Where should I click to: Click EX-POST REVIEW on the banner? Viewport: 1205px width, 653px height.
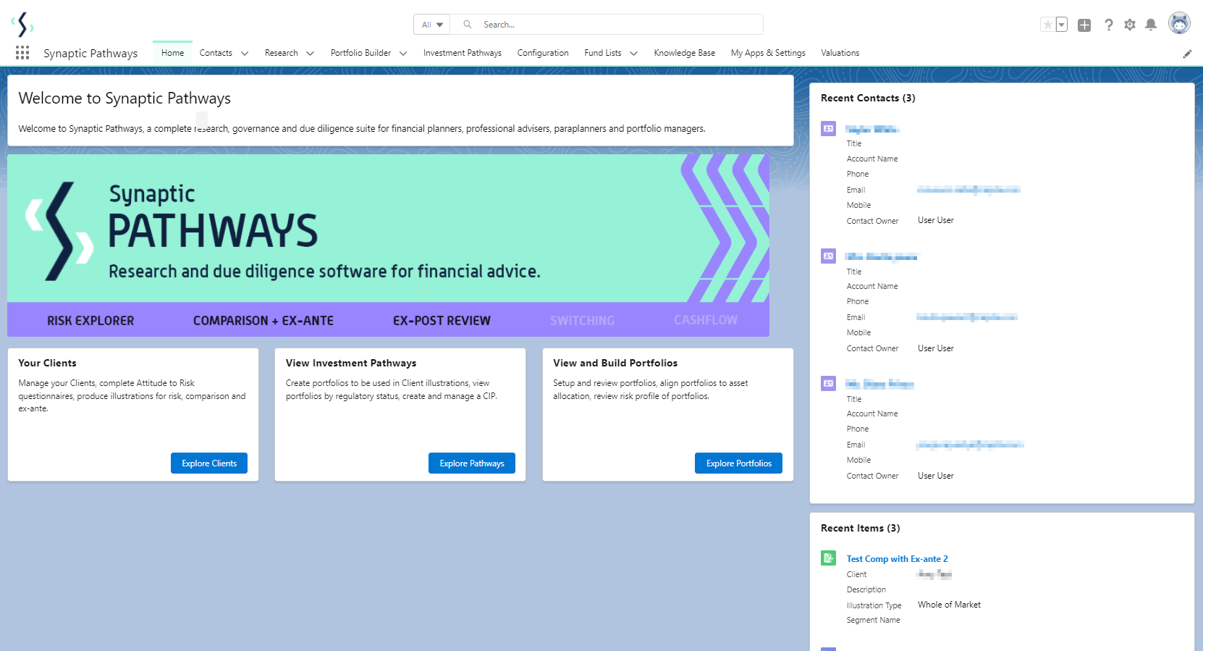pos(442,321)
